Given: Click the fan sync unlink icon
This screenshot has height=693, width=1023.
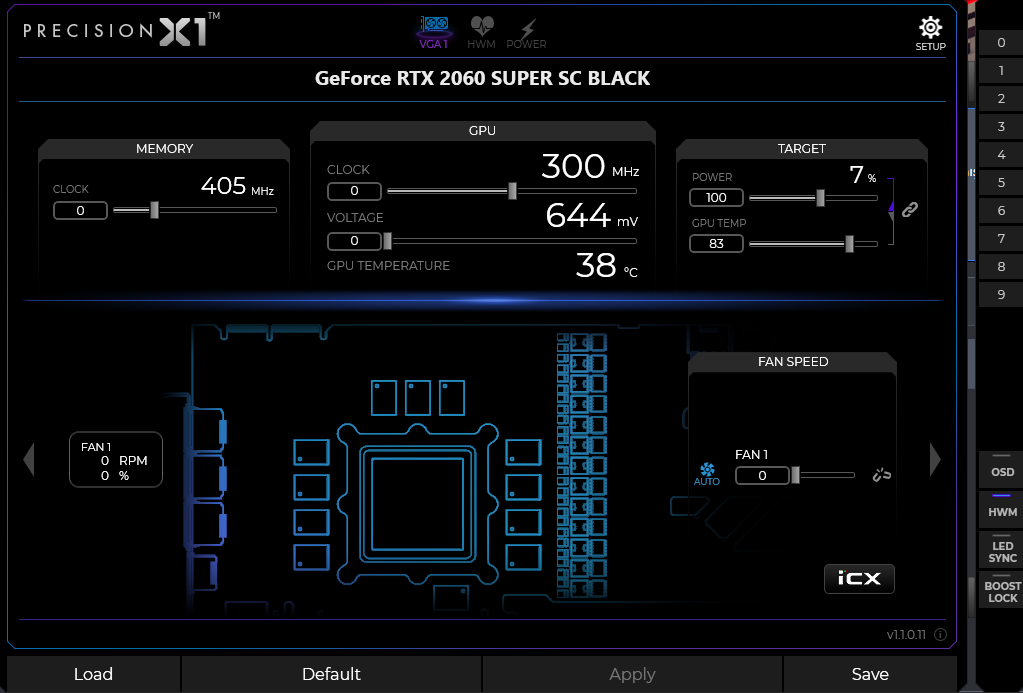Looking at the screenshot, I should pos(881,475).
